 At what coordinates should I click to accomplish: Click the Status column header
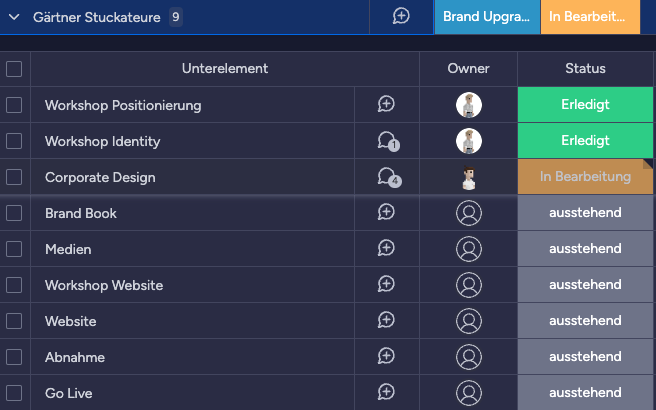(585, 68)
